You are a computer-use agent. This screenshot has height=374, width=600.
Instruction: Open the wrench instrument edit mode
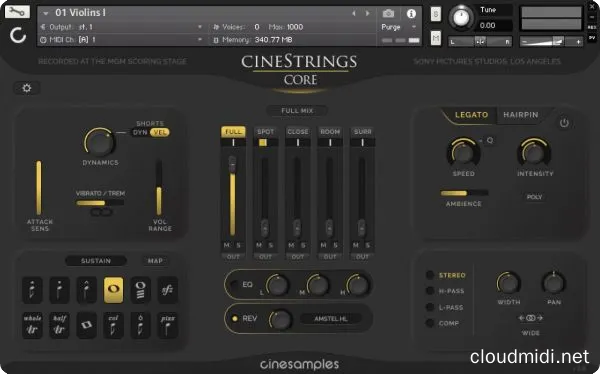[17, 11]
